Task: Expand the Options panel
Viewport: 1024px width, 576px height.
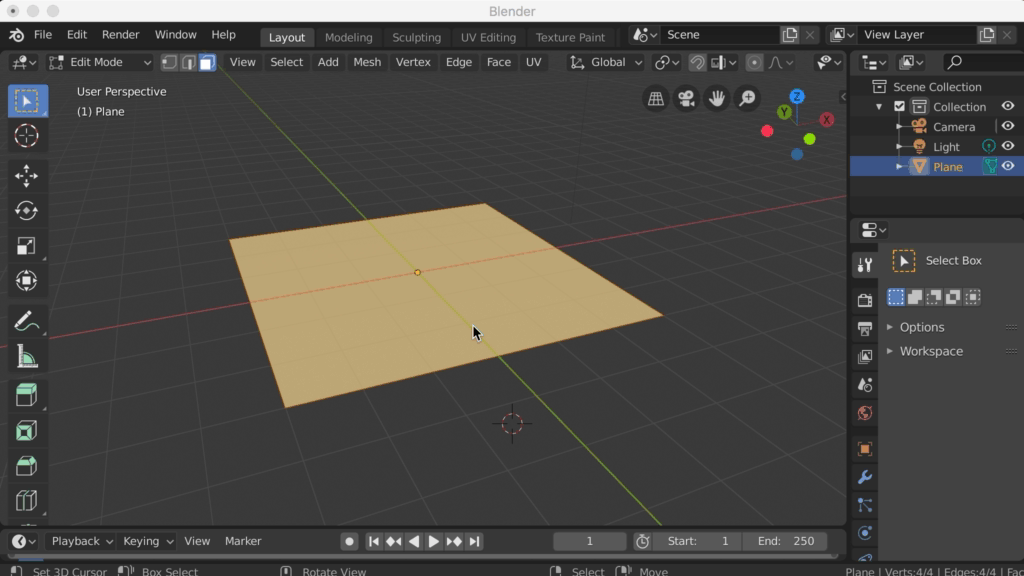Action: click(x=921, y=327)
